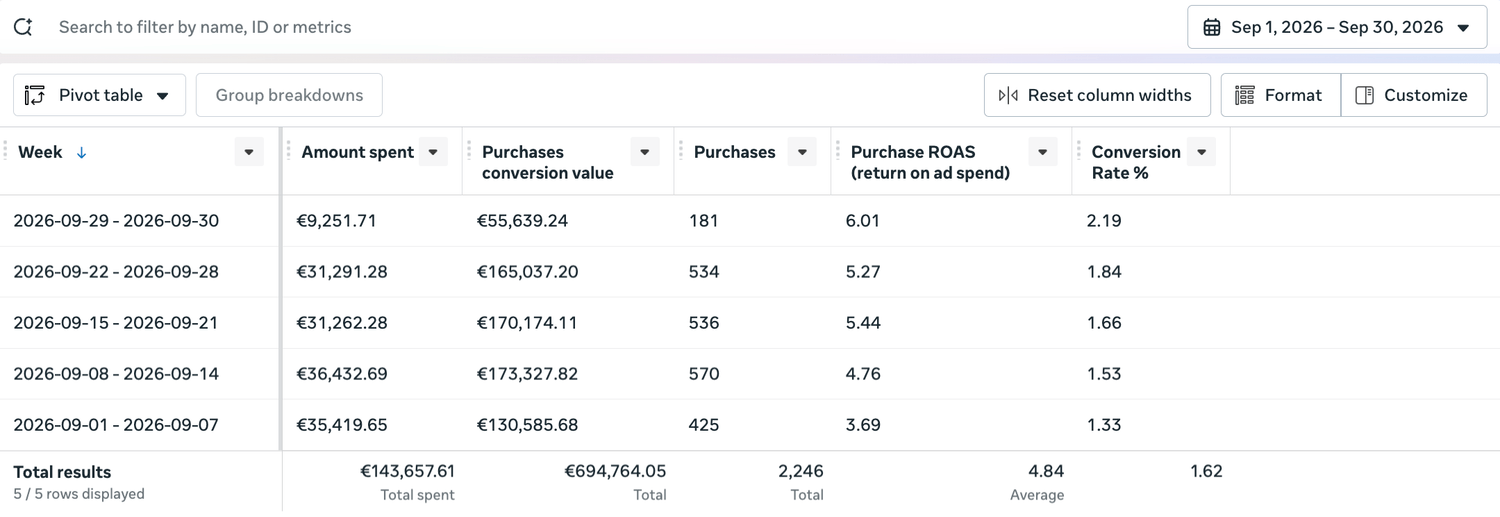
Task: Select the Week column header label
Action: tap(40, 152)
